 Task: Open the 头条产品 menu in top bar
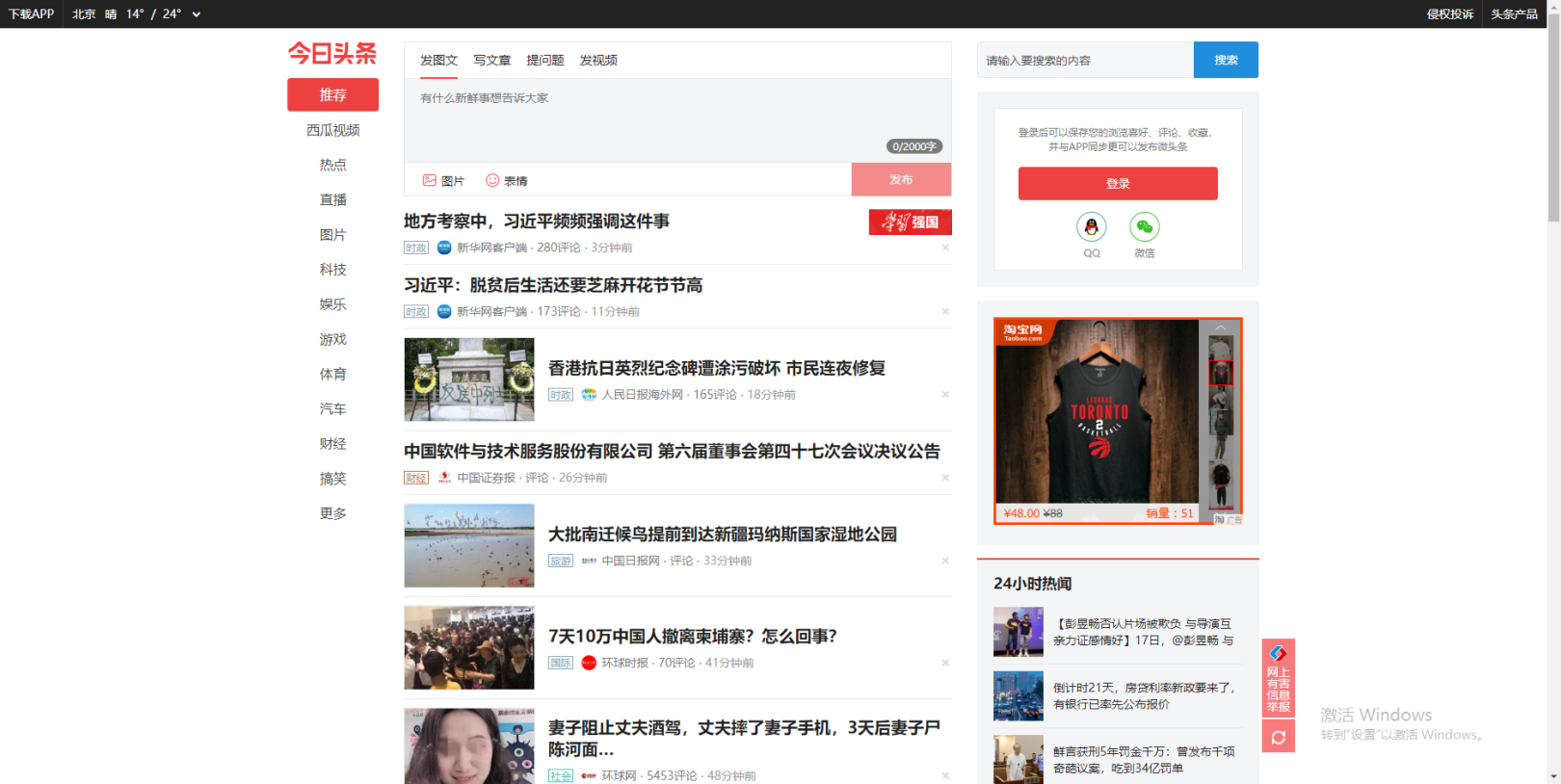(1514, 14)
